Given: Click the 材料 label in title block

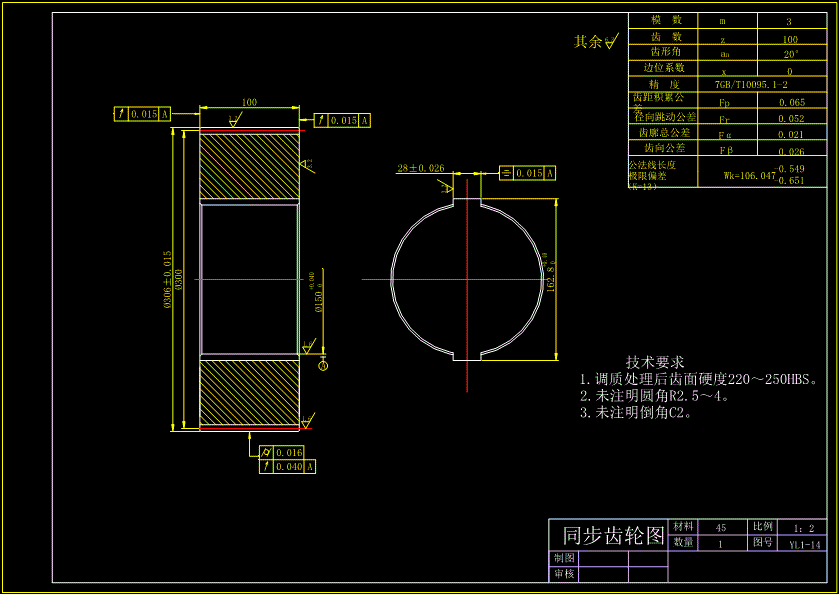Looking at the screenshot, I should coord(683,527).
